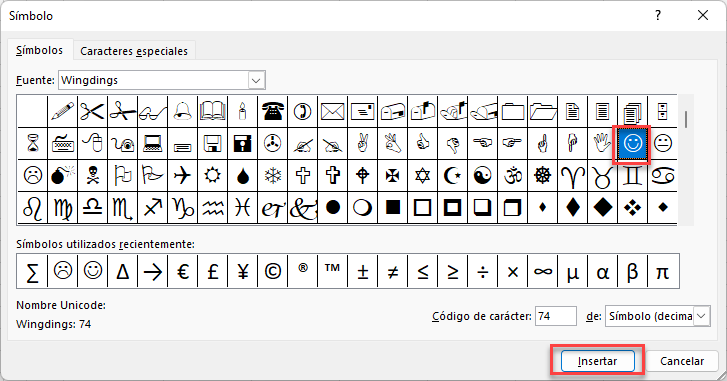
Task: Choose the snowflake symbol
Action: (273, 176)
